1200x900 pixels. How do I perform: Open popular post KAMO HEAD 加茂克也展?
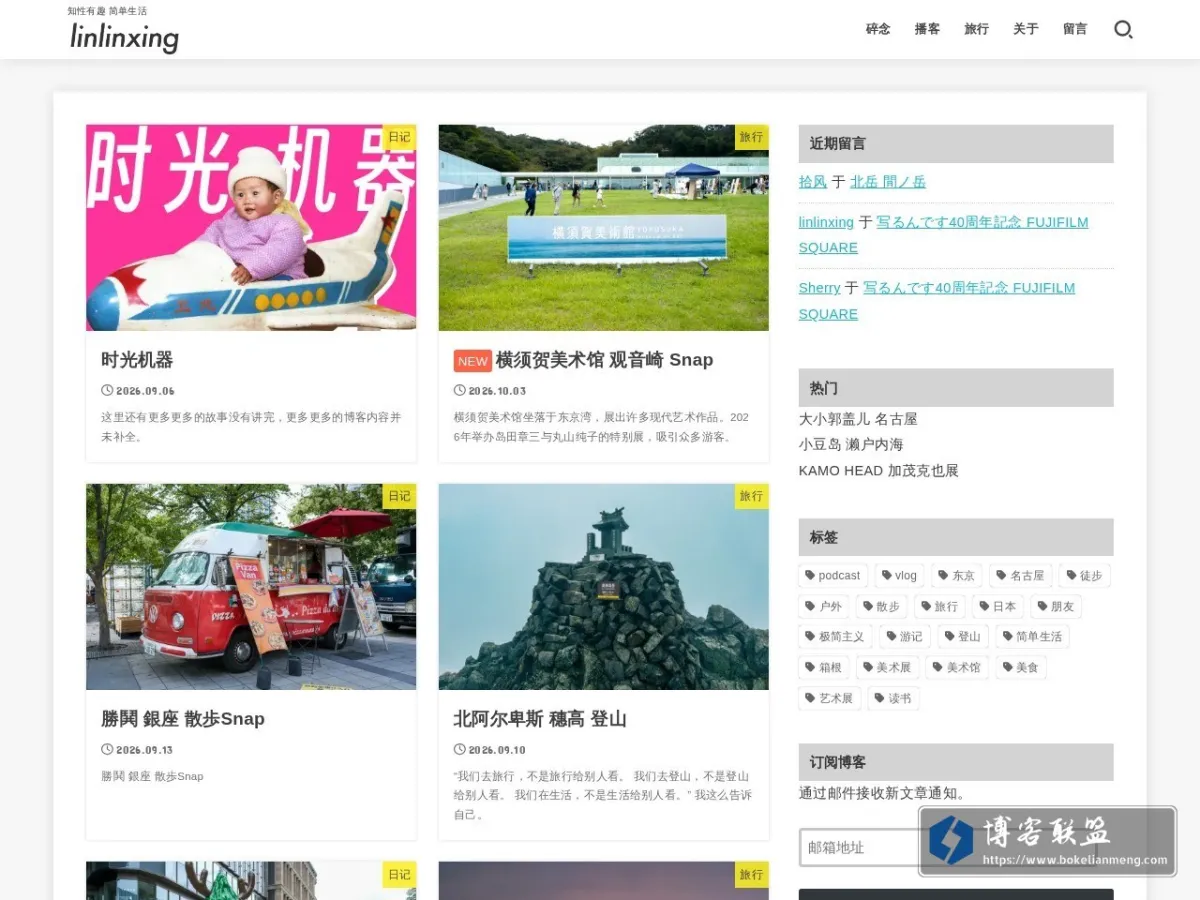click(879, 471)
